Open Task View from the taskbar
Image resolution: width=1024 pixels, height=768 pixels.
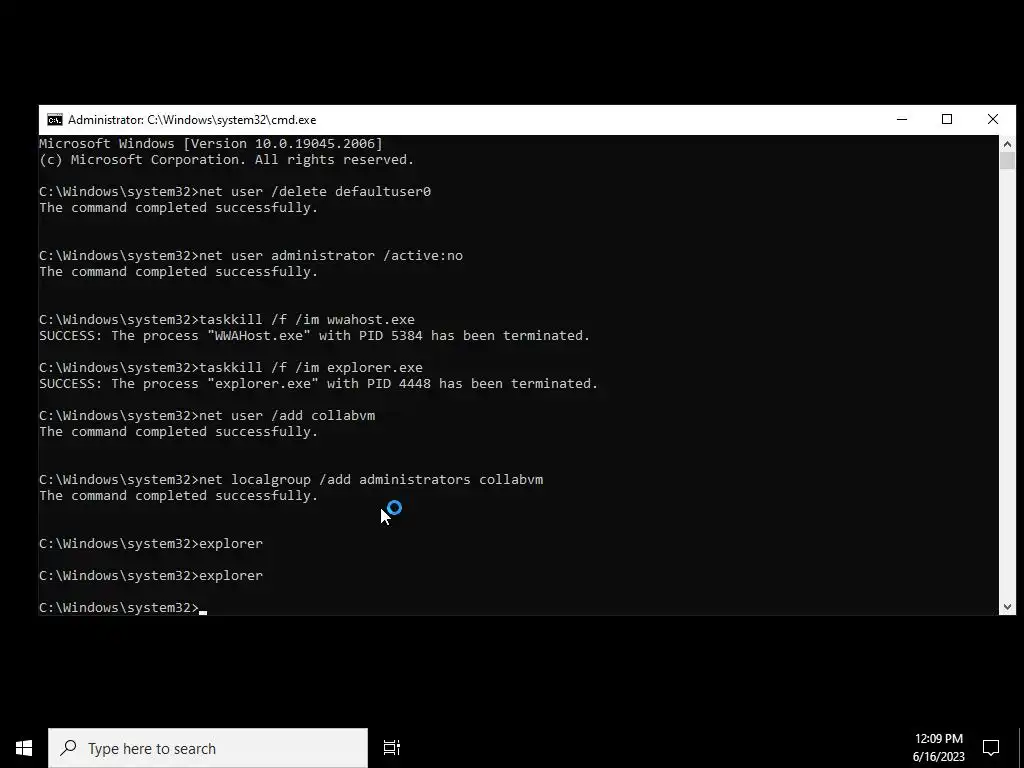pyautogui.click(x=392, y=748)
